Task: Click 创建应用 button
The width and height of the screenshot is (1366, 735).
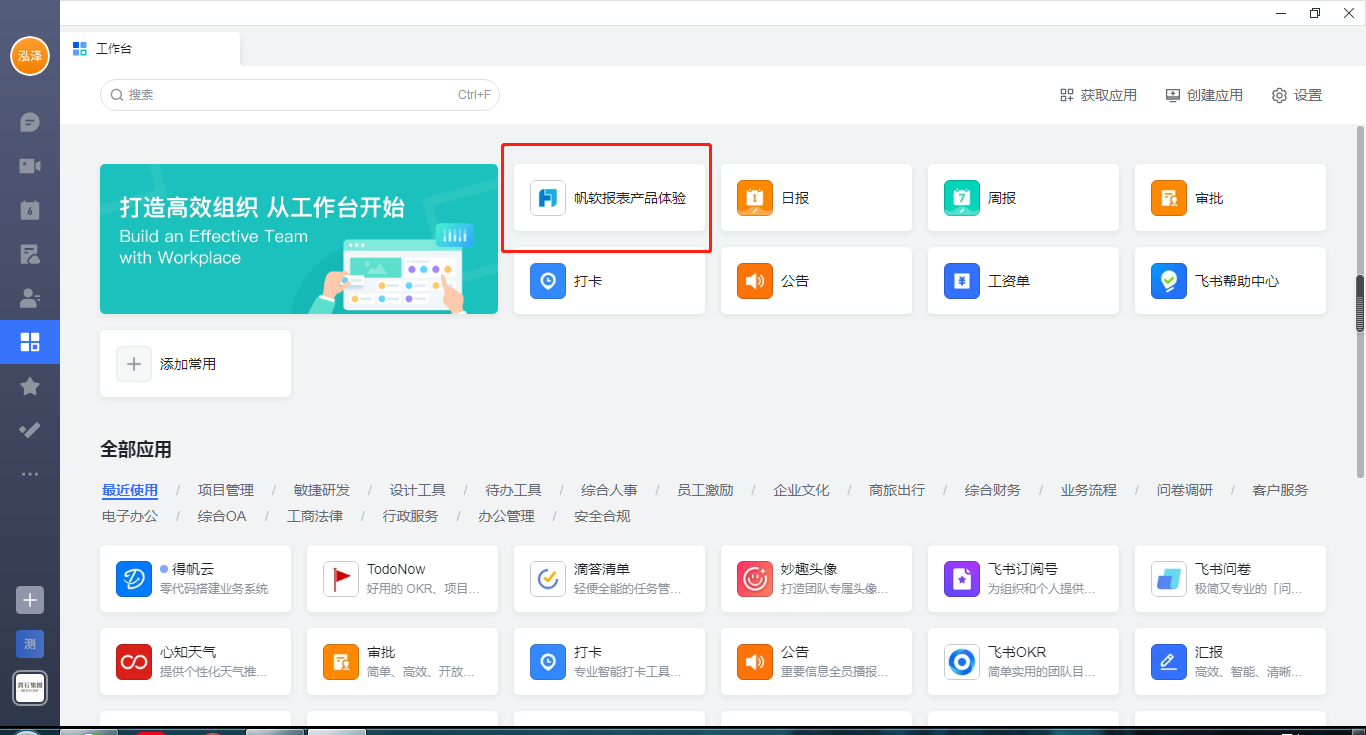Action: tap(1204, 95)
